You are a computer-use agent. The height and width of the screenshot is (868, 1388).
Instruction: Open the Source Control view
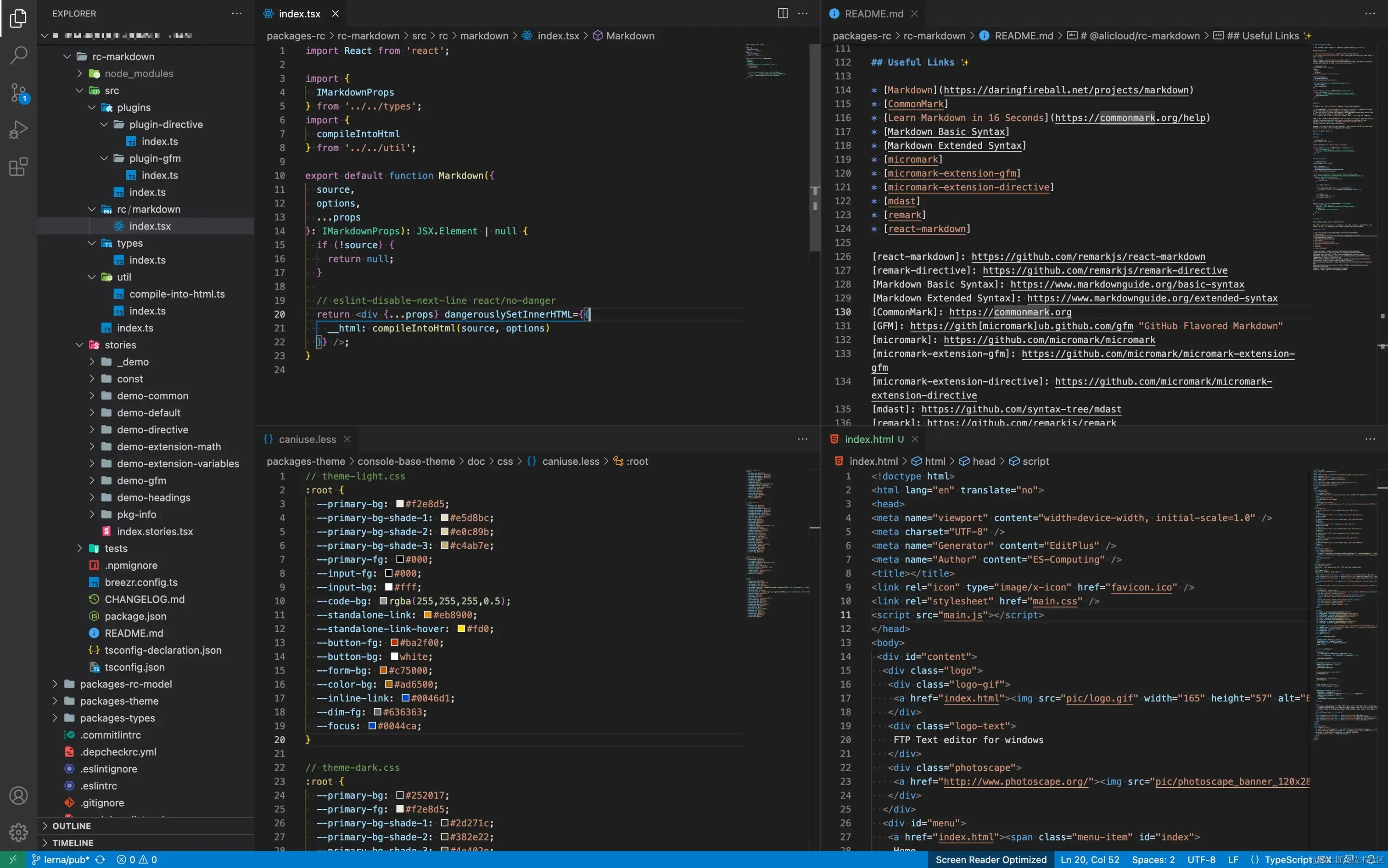click(18, 92)
